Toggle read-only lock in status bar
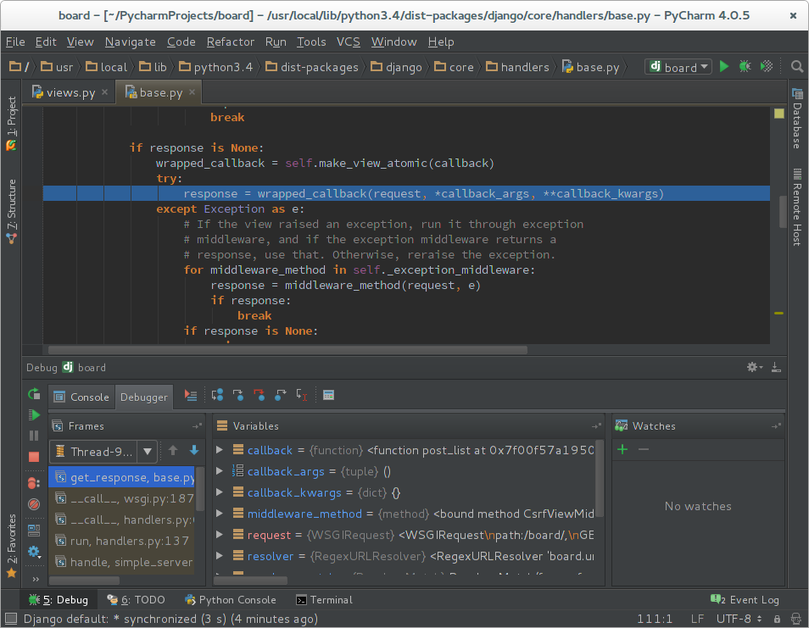809x628 pixels. (x=777, y=618)
